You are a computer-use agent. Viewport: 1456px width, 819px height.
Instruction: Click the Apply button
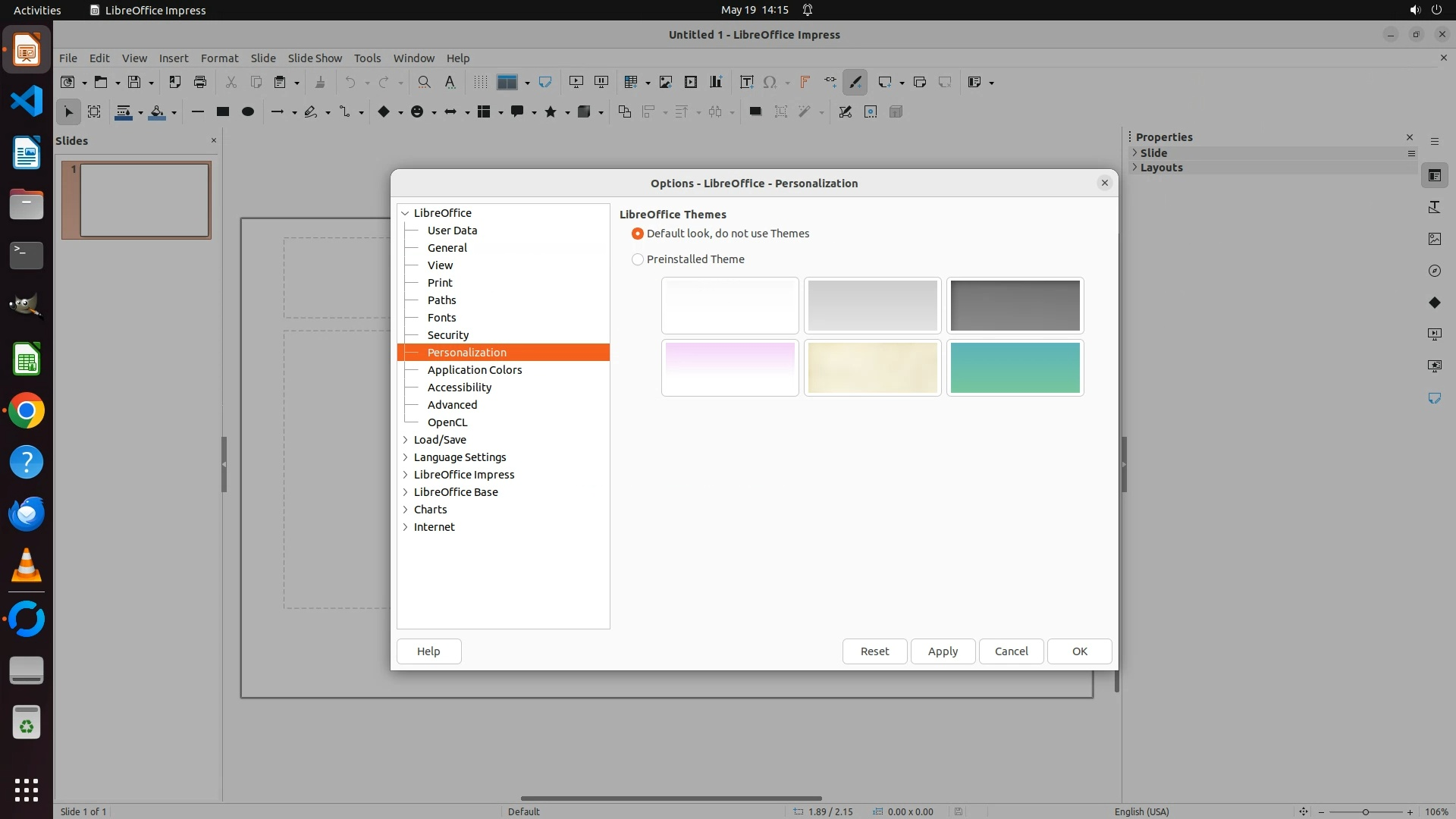coord(943,651)
